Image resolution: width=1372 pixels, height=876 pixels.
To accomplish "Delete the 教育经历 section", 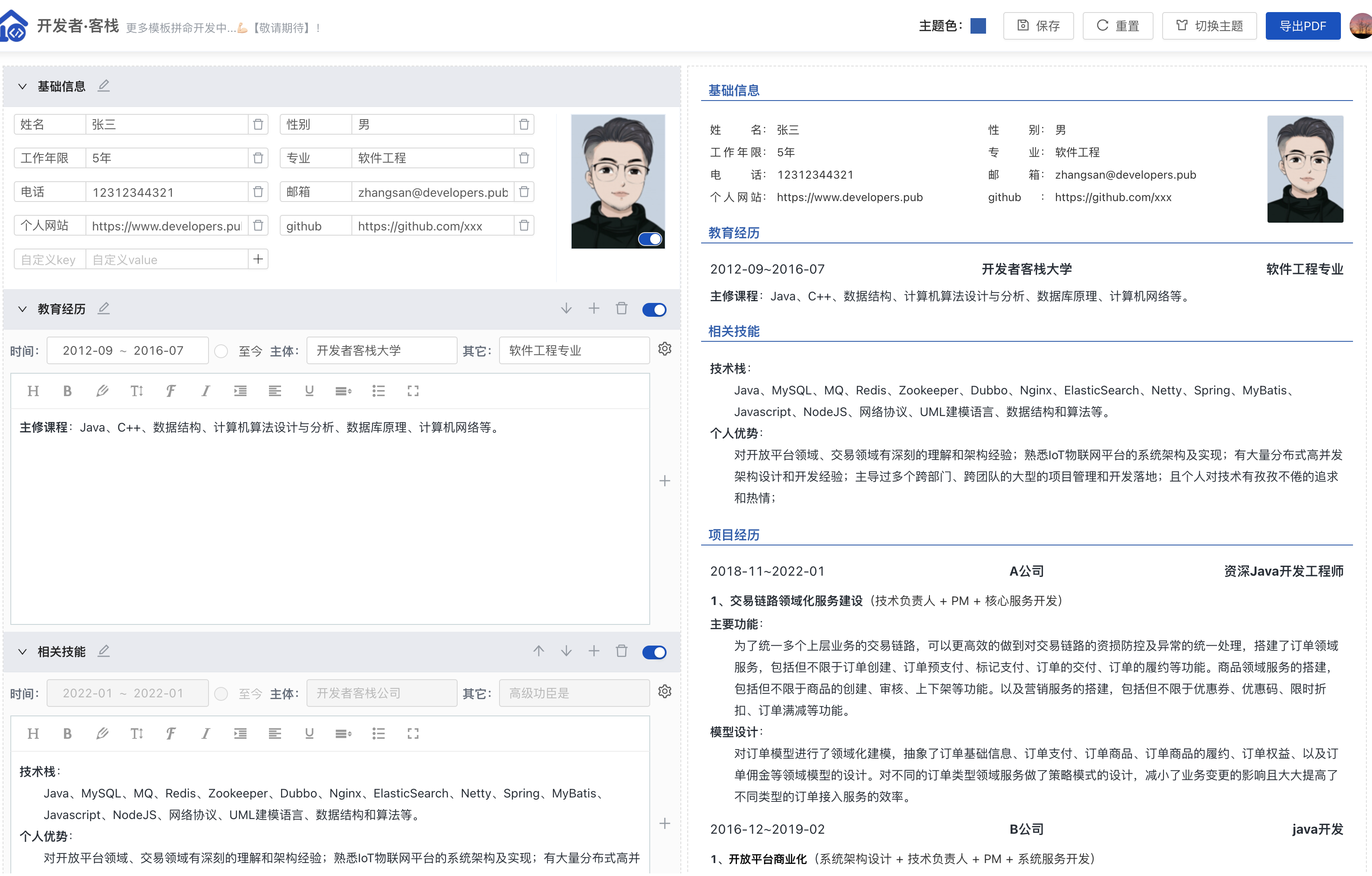I will tap(622, 309).
